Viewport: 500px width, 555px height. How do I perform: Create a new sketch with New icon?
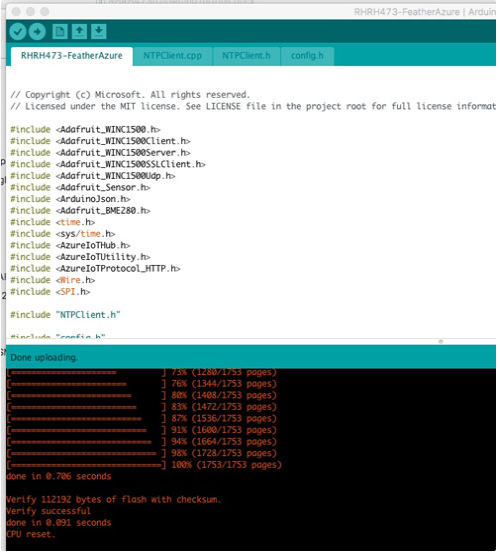pos(60,32)
